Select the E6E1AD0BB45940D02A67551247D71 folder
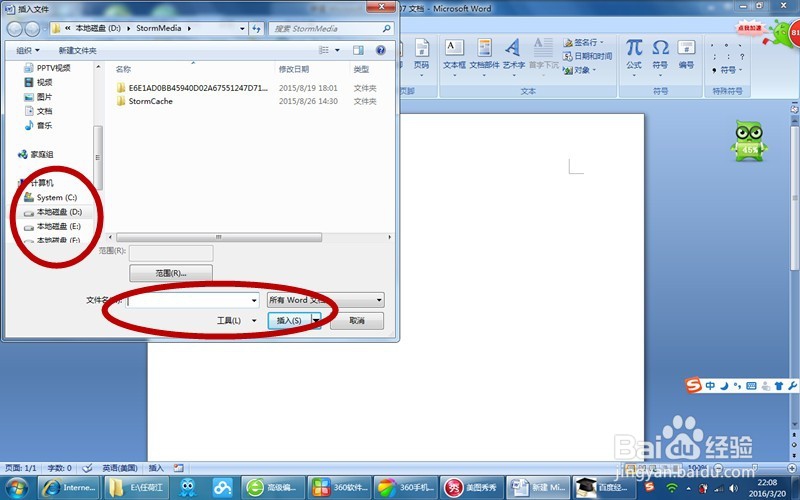 (198, 88)
